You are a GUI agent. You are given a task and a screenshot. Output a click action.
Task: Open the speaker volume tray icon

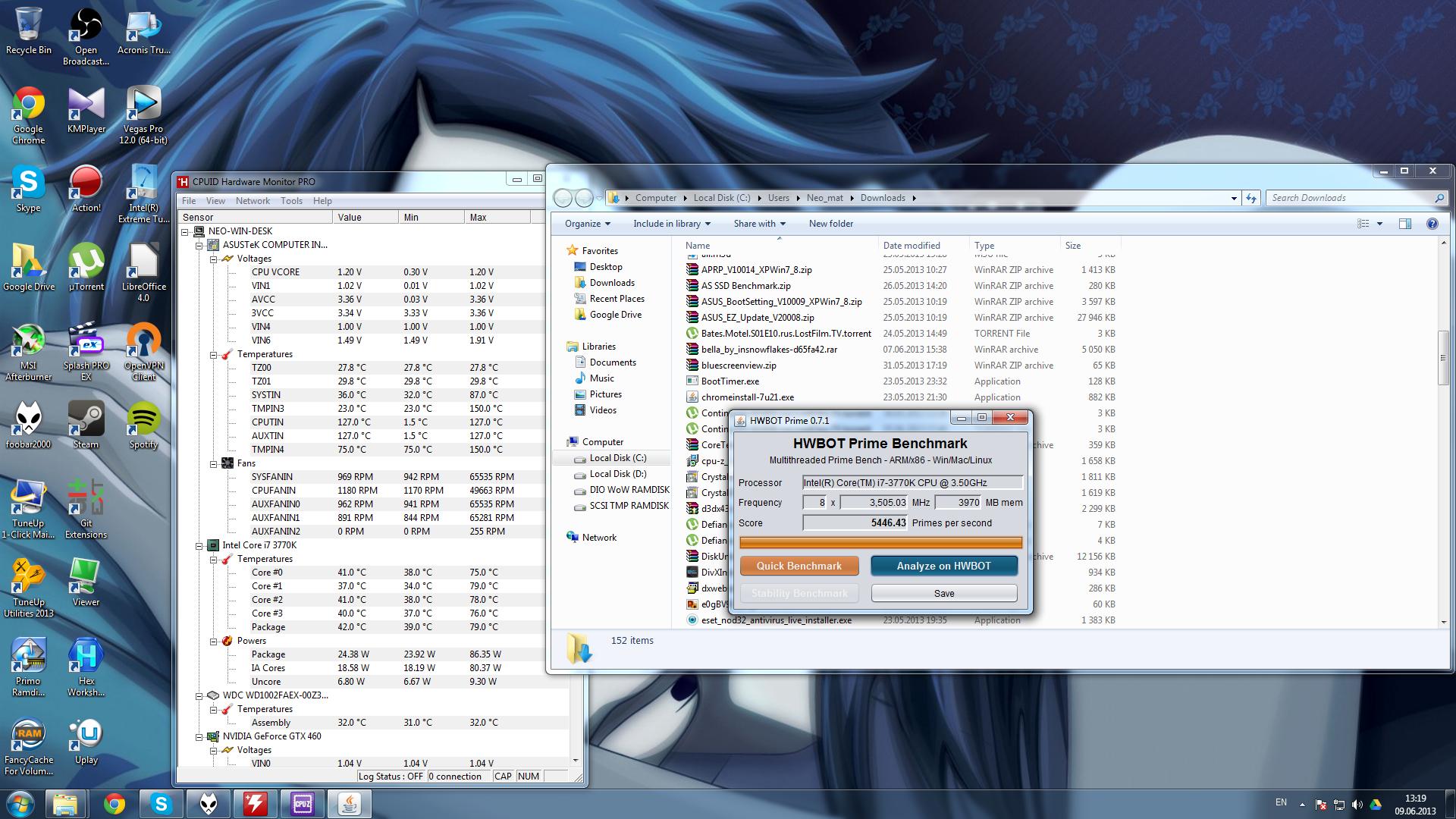click(1357, 805)
